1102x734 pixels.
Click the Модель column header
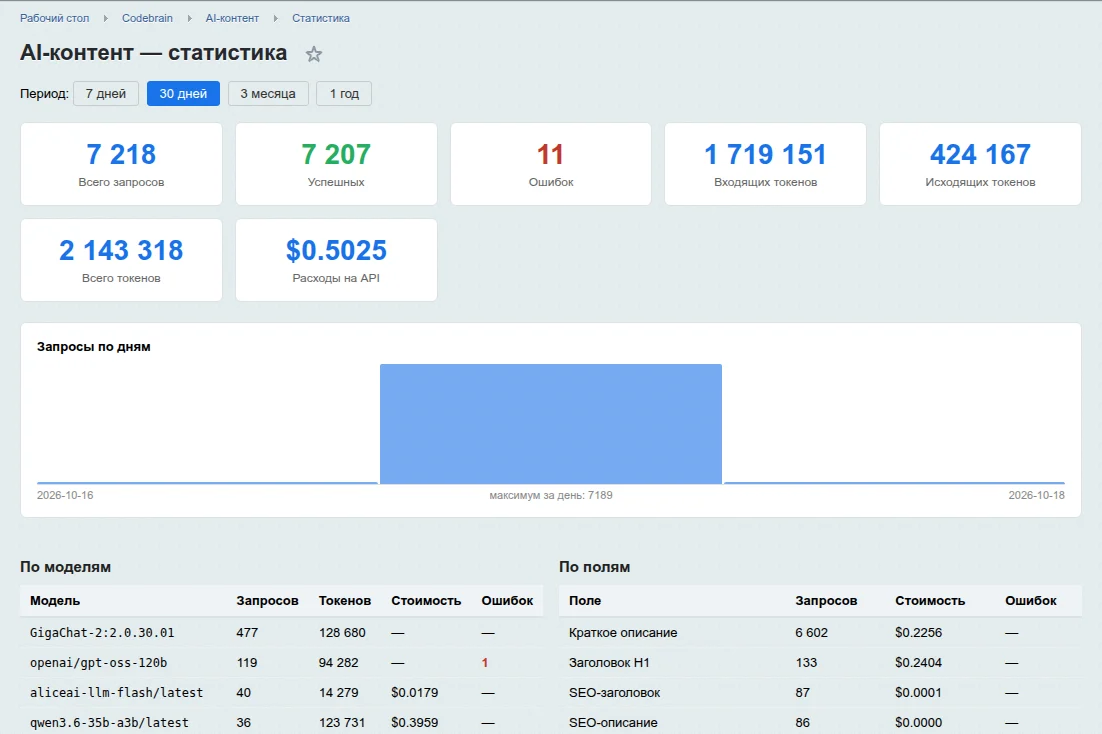tap(55, 600)
